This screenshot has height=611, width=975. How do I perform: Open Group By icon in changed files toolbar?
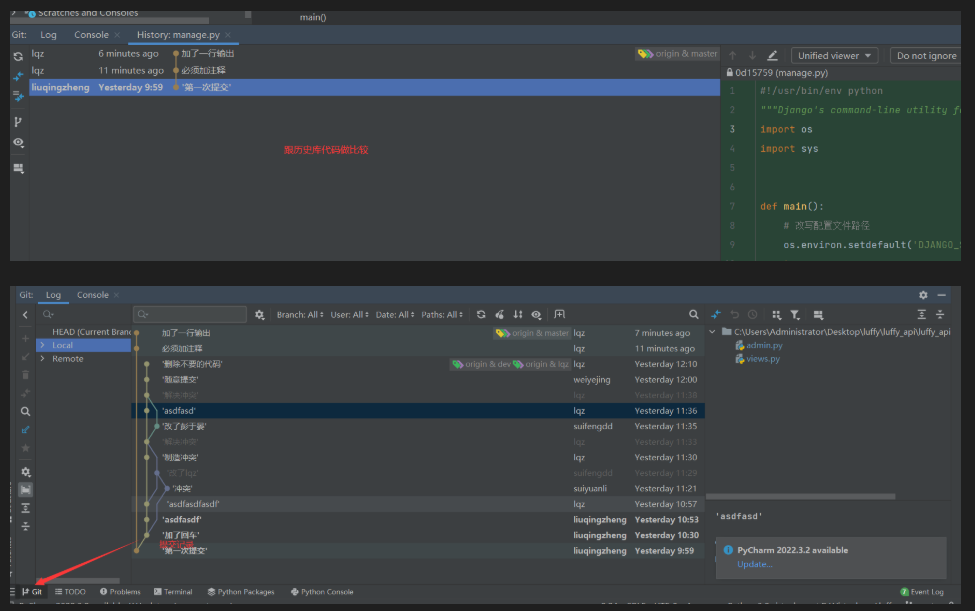point(776,315)
